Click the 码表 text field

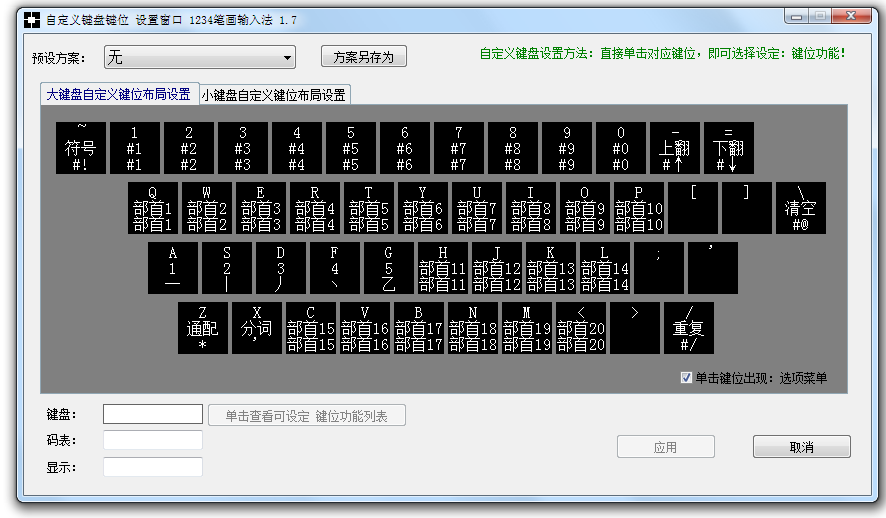point(153,440)
